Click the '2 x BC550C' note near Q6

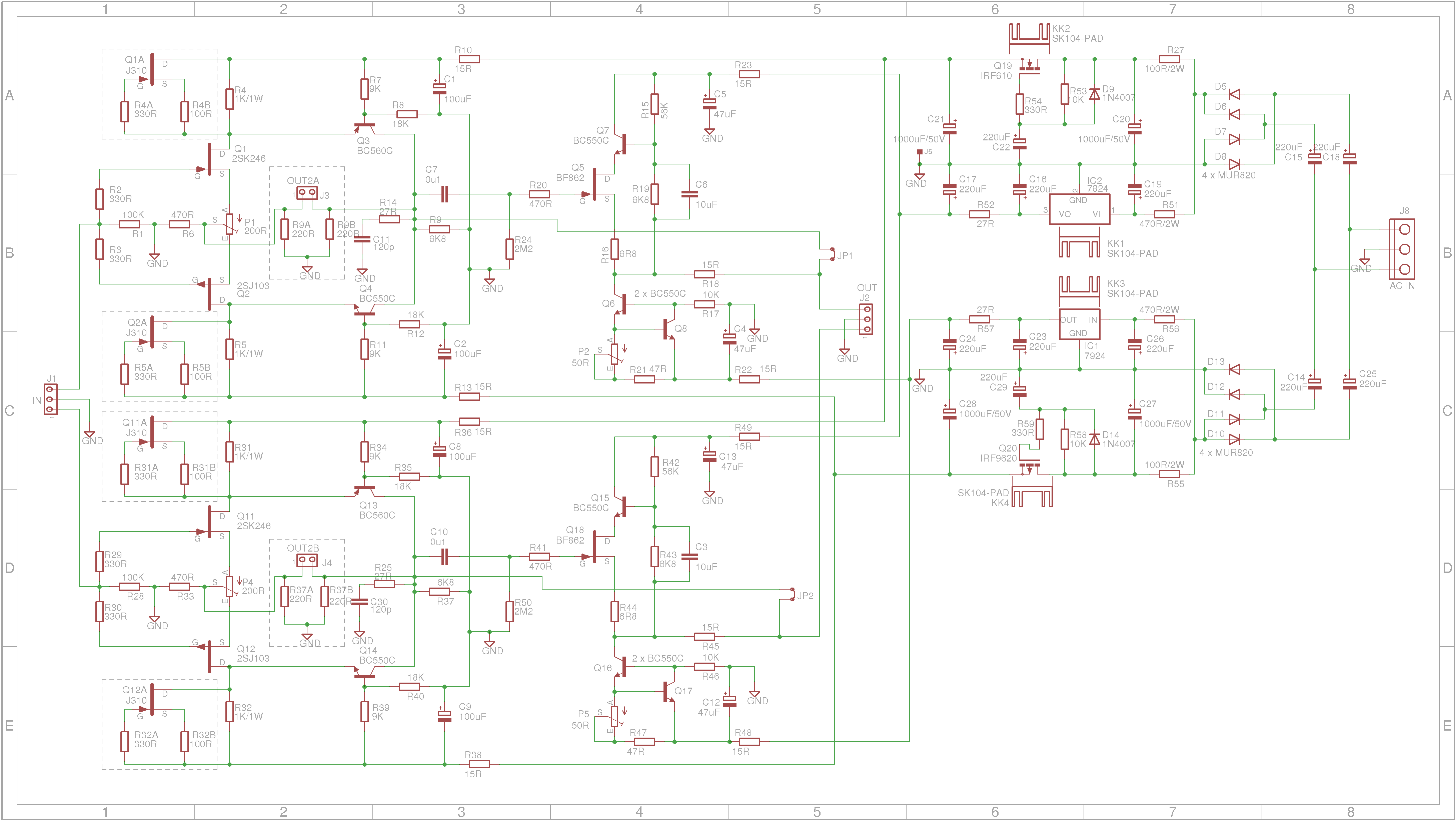(659, 293)
